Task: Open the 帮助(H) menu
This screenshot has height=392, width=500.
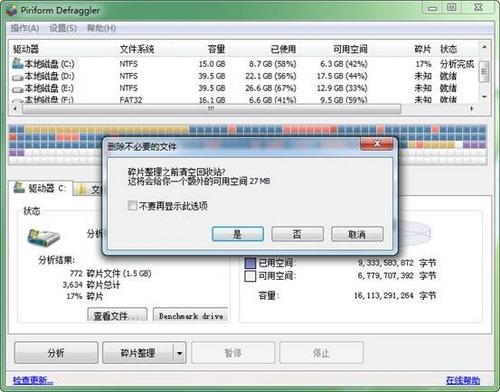Action: [101, 28]
